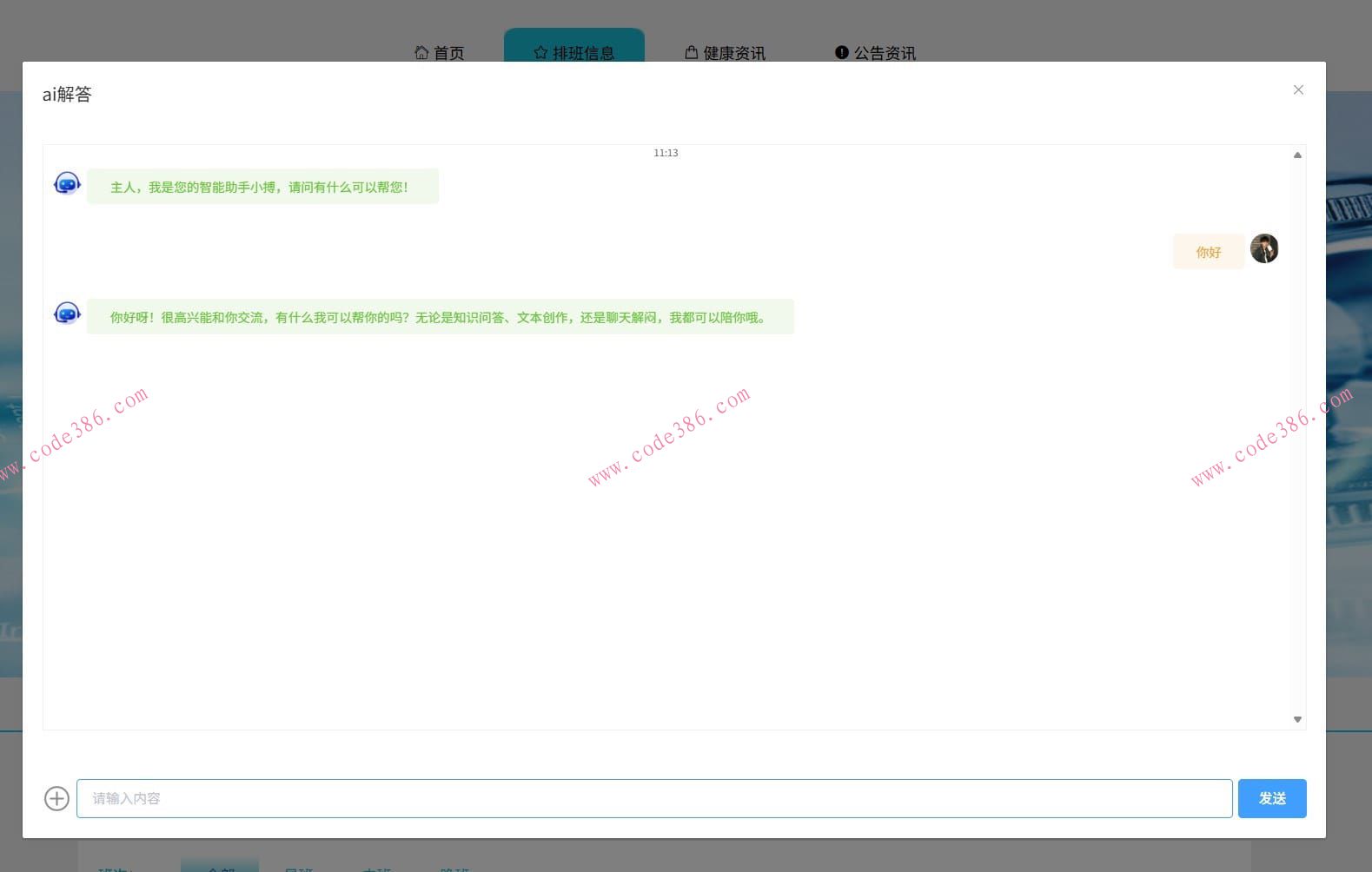Click the alert icon beside 公告资讯
This screenshot has width=1372, height=872.
[x=841, y=52]
